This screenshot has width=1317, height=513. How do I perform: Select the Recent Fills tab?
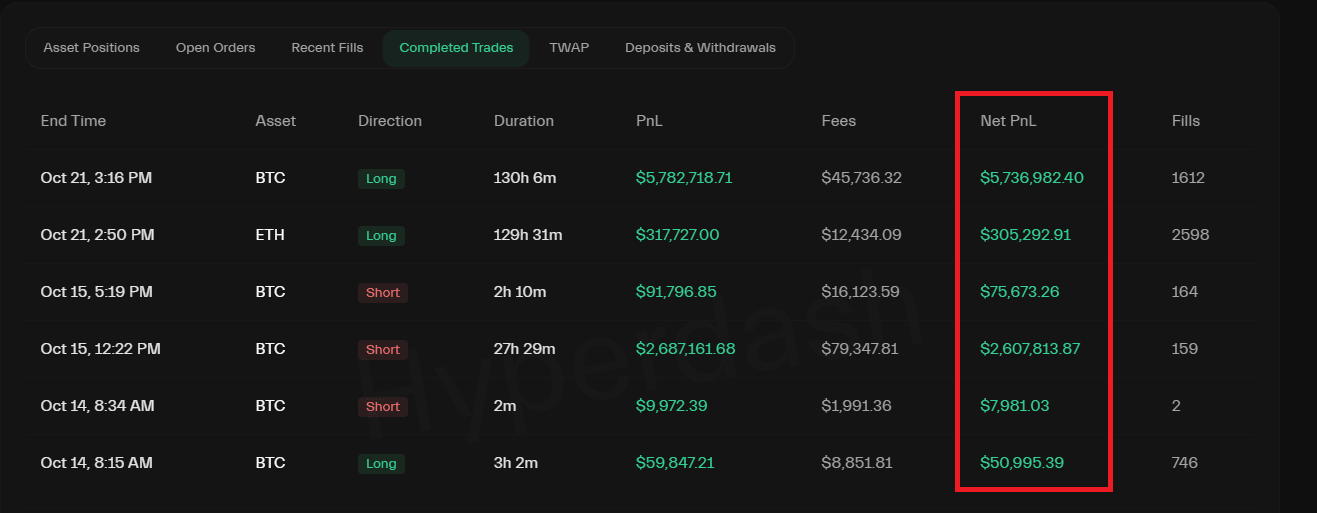click(x=327, y=48)
